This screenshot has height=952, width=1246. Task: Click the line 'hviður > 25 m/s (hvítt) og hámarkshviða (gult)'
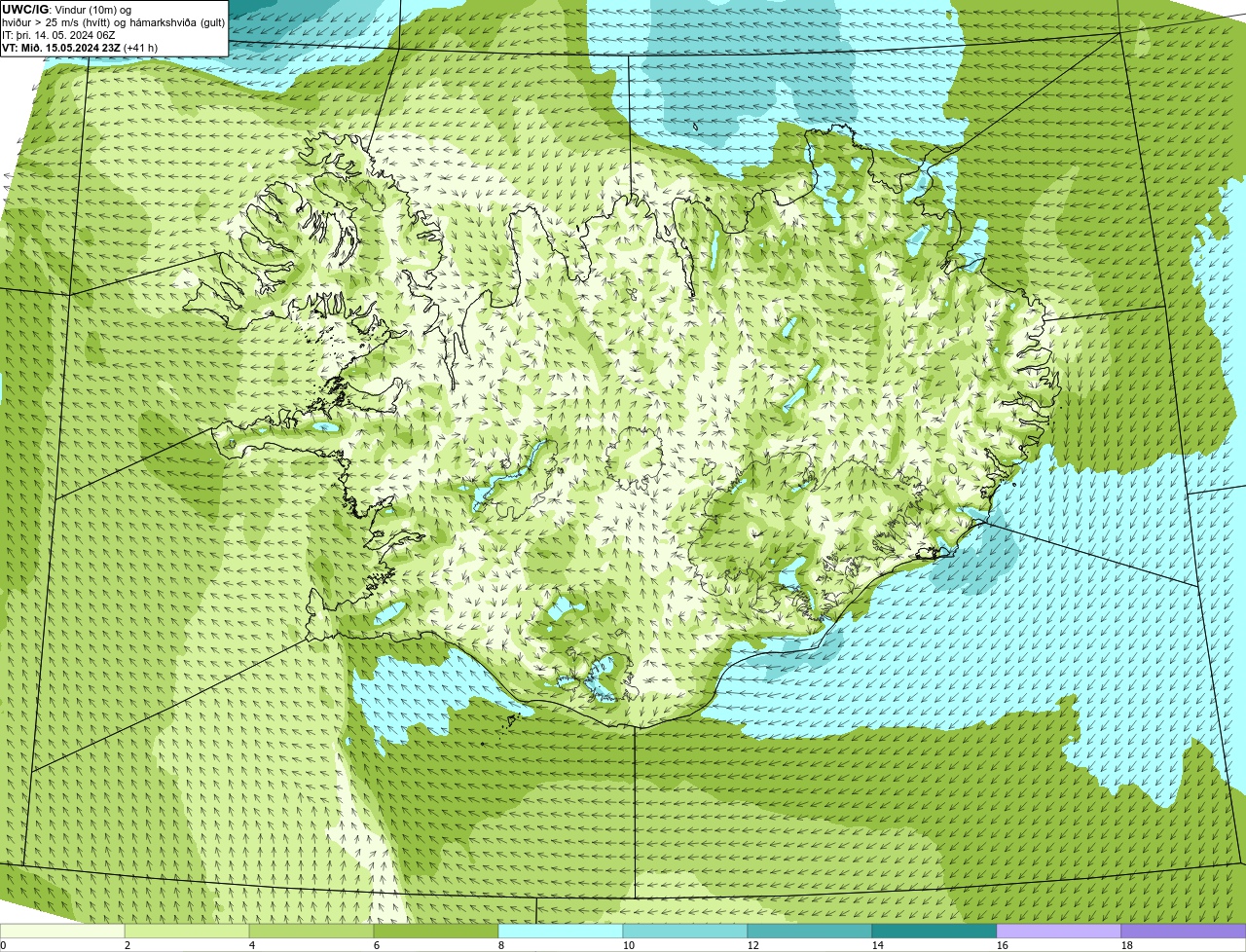tap(114, 21)
